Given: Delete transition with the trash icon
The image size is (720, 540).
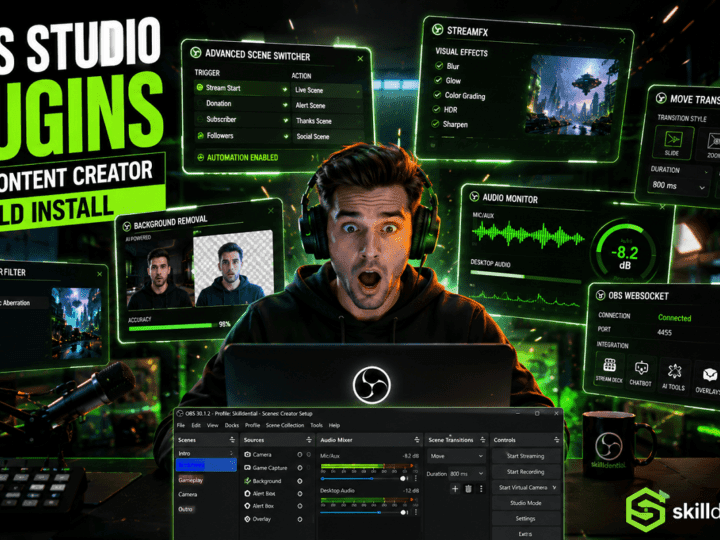Looking at the screenshot, I should pos(468,489).
